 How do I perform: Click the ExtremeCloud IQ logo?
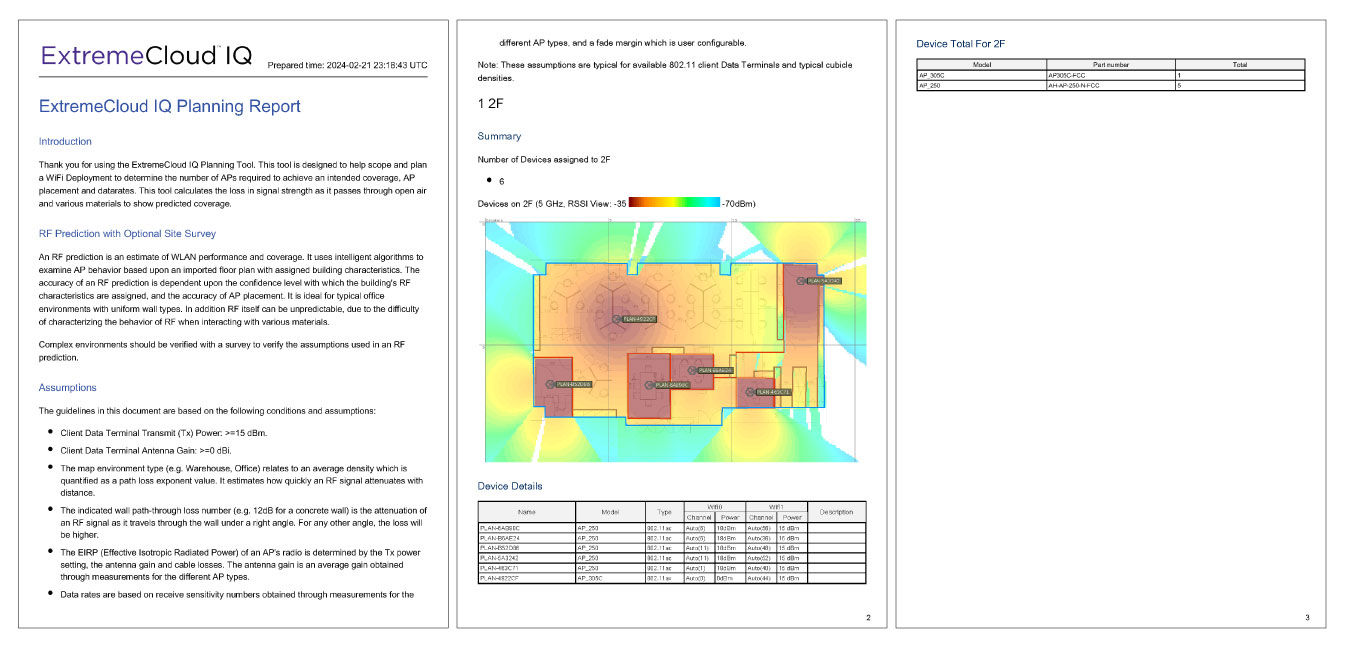pos(146,56)
